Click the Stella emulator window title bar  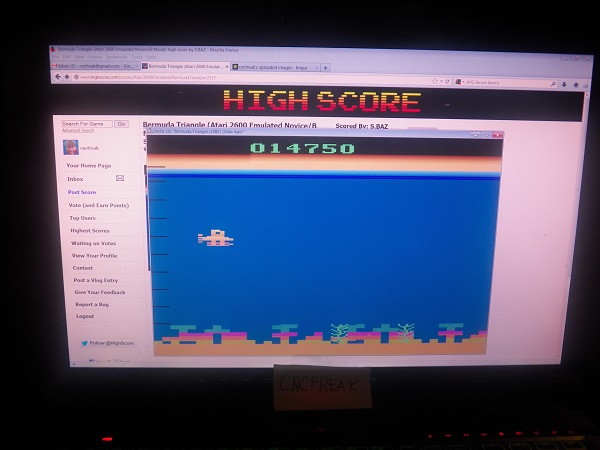pos(320,132)
